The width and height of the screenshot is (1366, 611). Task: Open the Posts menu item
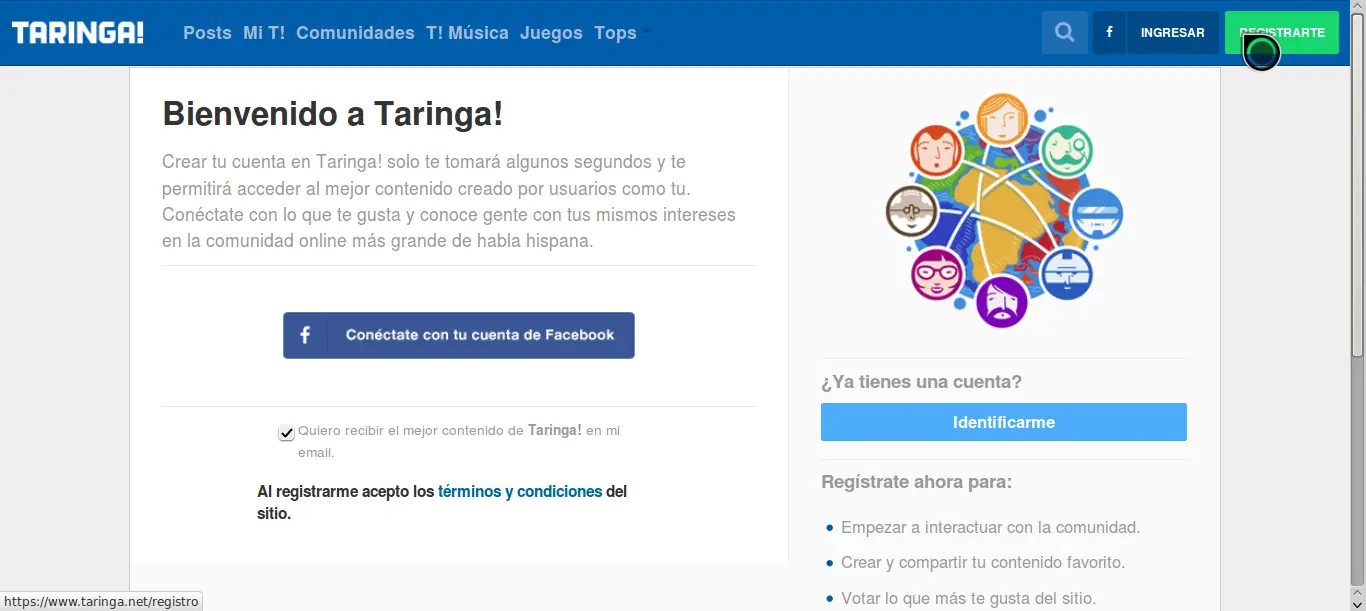pos(207,33)
